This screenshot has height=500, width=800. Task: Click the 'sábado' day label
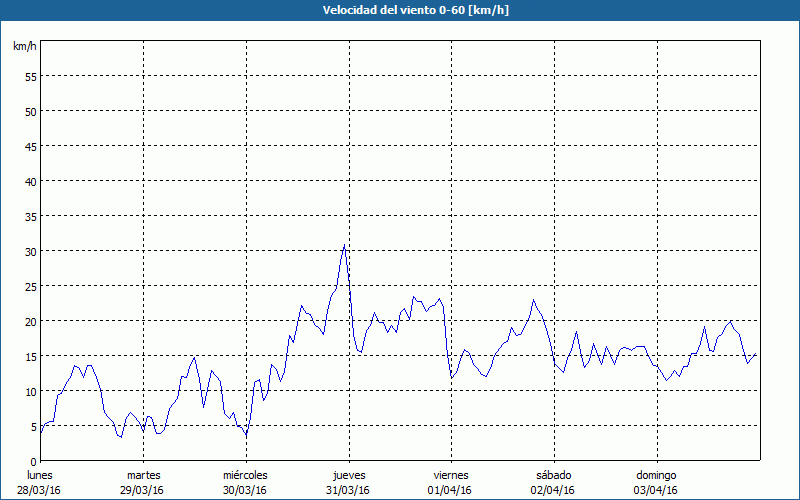click(553, 475)
